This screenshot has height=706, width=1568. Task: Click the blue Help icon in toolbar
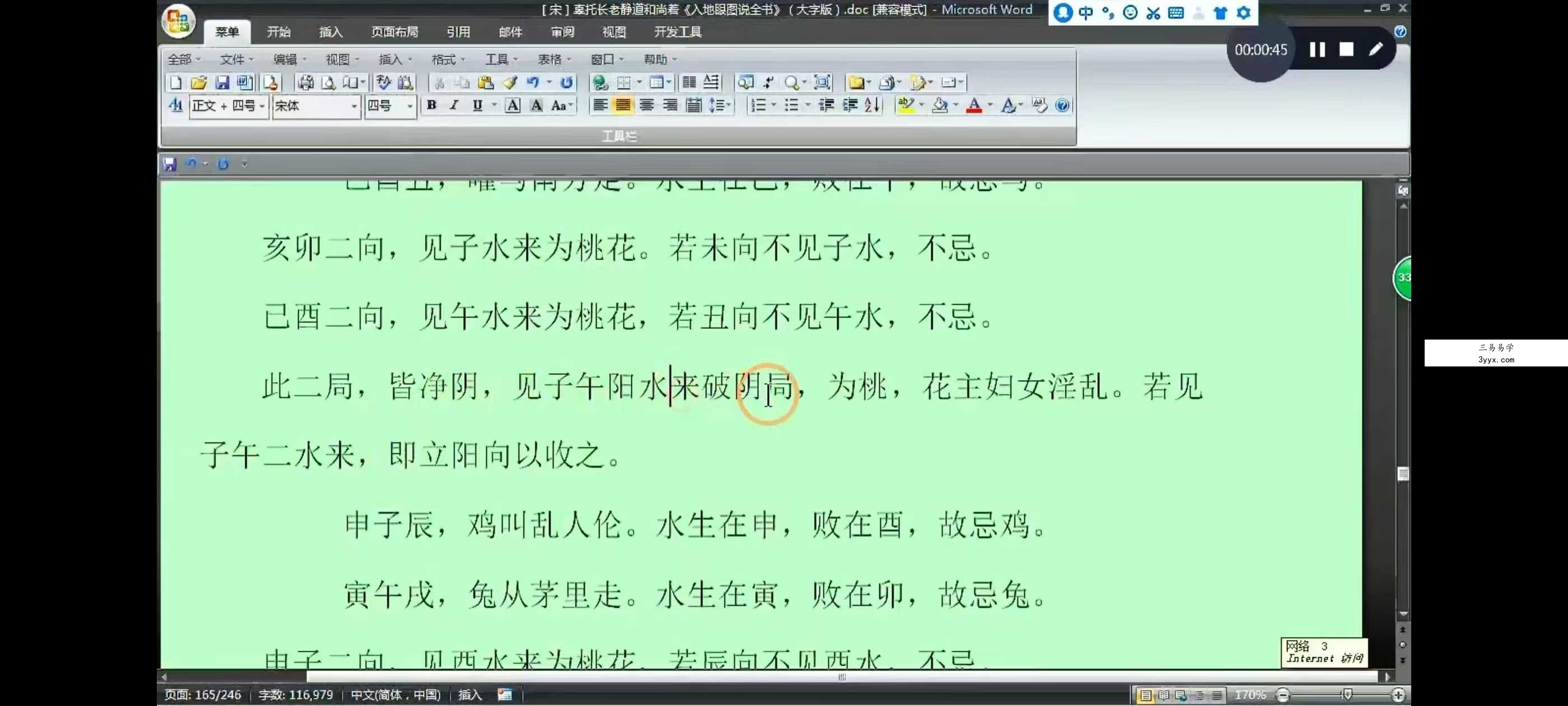click(1062, 105)
